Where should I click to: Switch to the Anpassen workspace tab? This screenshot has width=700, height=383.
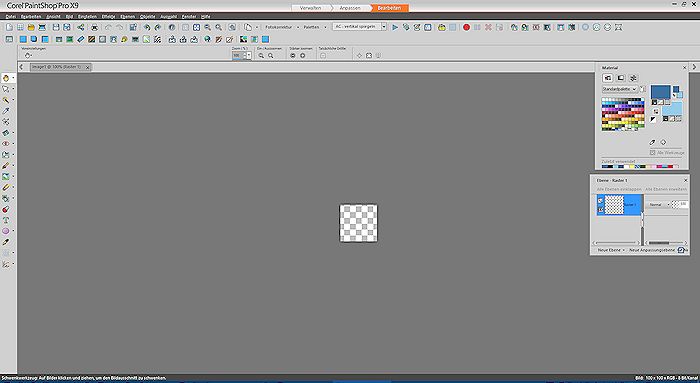click(350, 8)
